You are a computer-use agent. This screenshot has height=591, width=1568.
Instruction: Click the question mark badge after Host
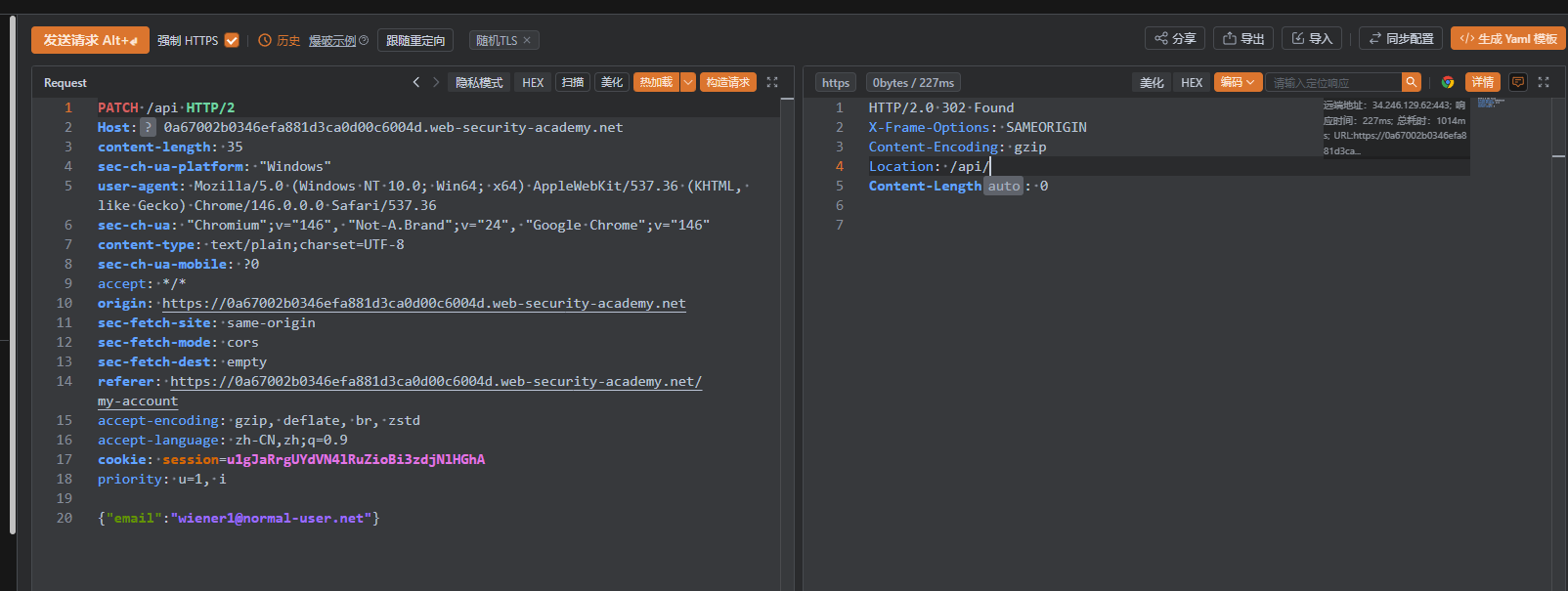(x=148, y=127)
